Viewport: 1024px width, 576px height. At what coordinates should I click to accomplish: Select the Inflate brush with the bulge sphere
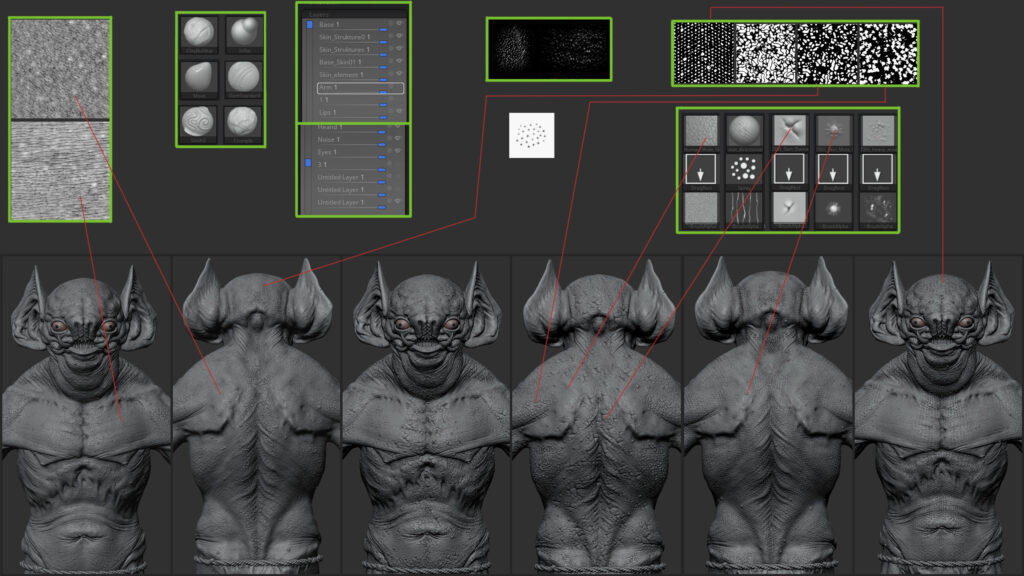(244, 33)
